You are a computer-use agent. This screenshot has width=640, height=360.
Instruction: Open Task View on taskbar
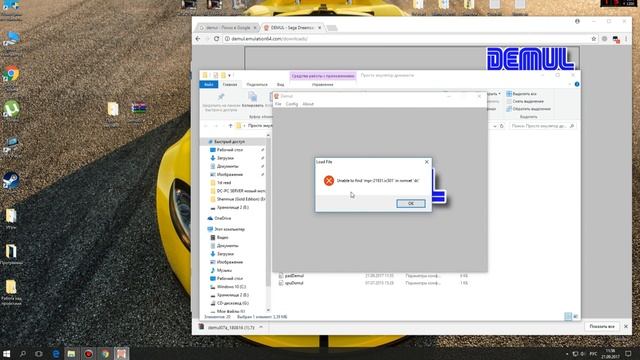[39, 353]
